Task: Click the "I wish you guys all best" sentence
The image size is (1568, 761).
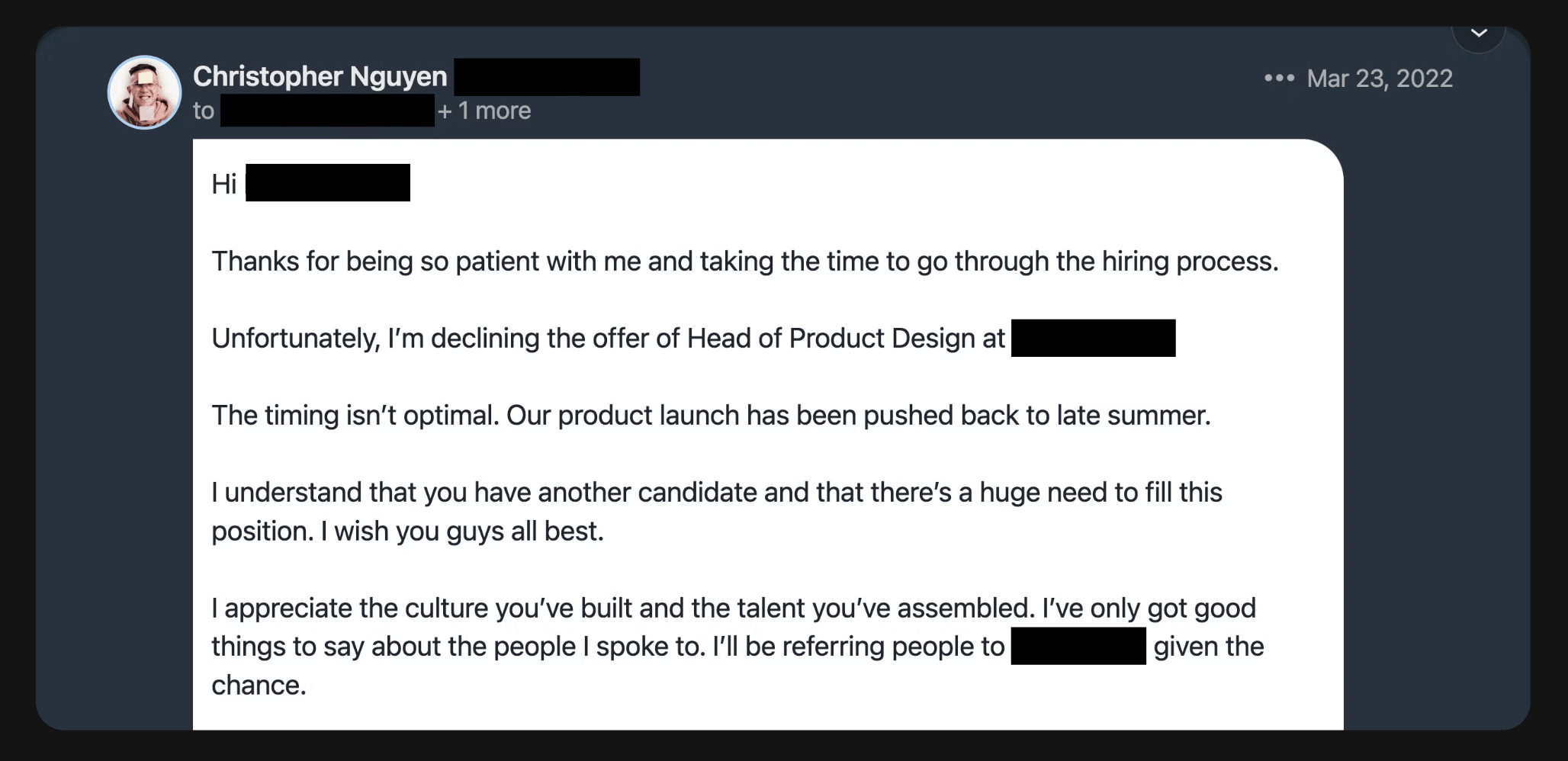Action: [461, 531]
